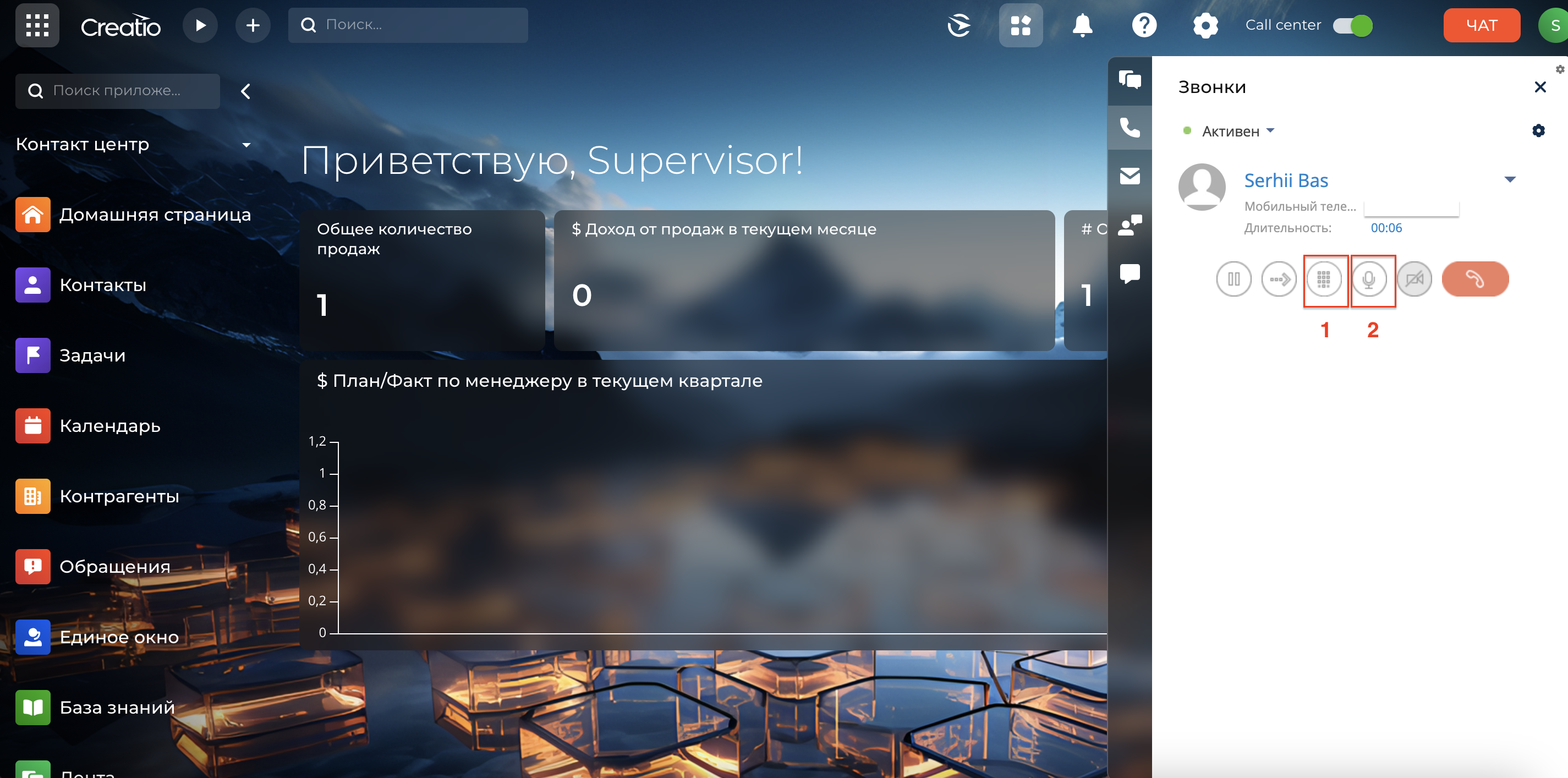Open the app launcher grid icon
The image size is (1568, 778).
pos(37,25)
